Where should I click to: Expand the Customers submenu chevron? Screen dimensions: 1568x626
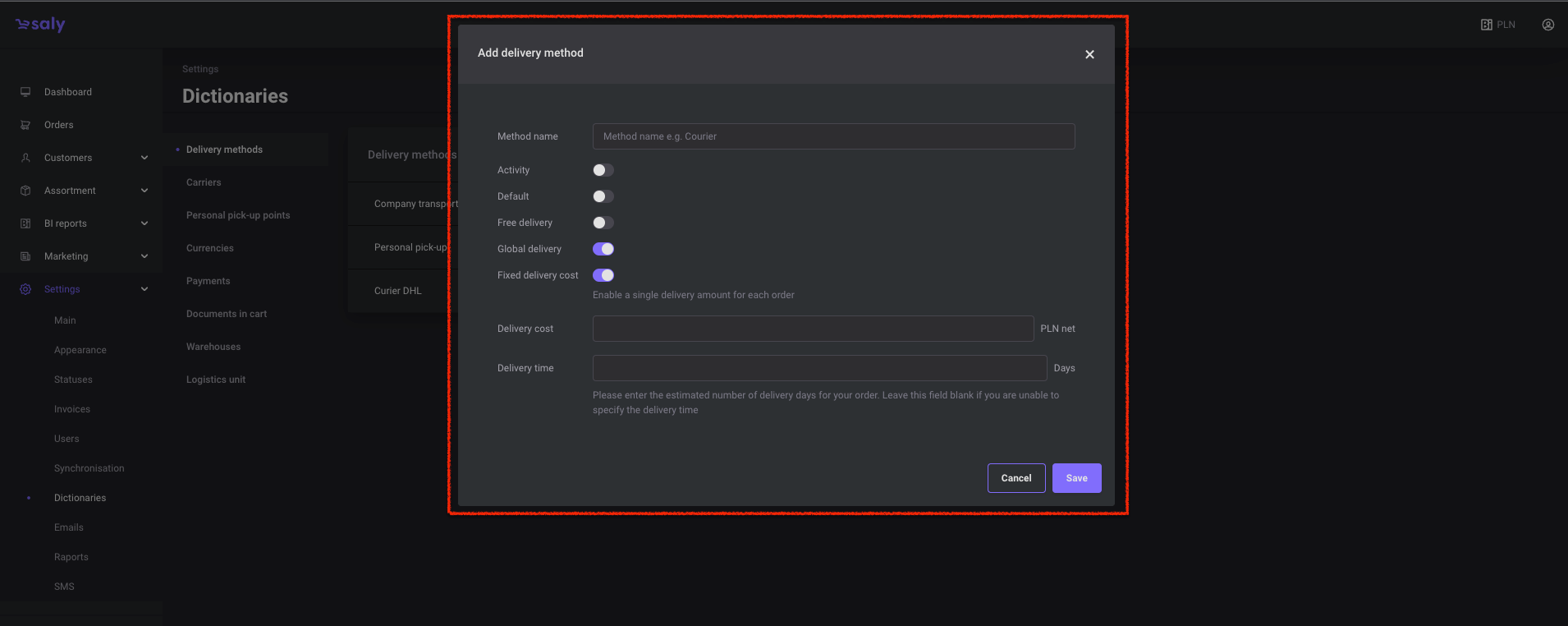pos(144,158)
